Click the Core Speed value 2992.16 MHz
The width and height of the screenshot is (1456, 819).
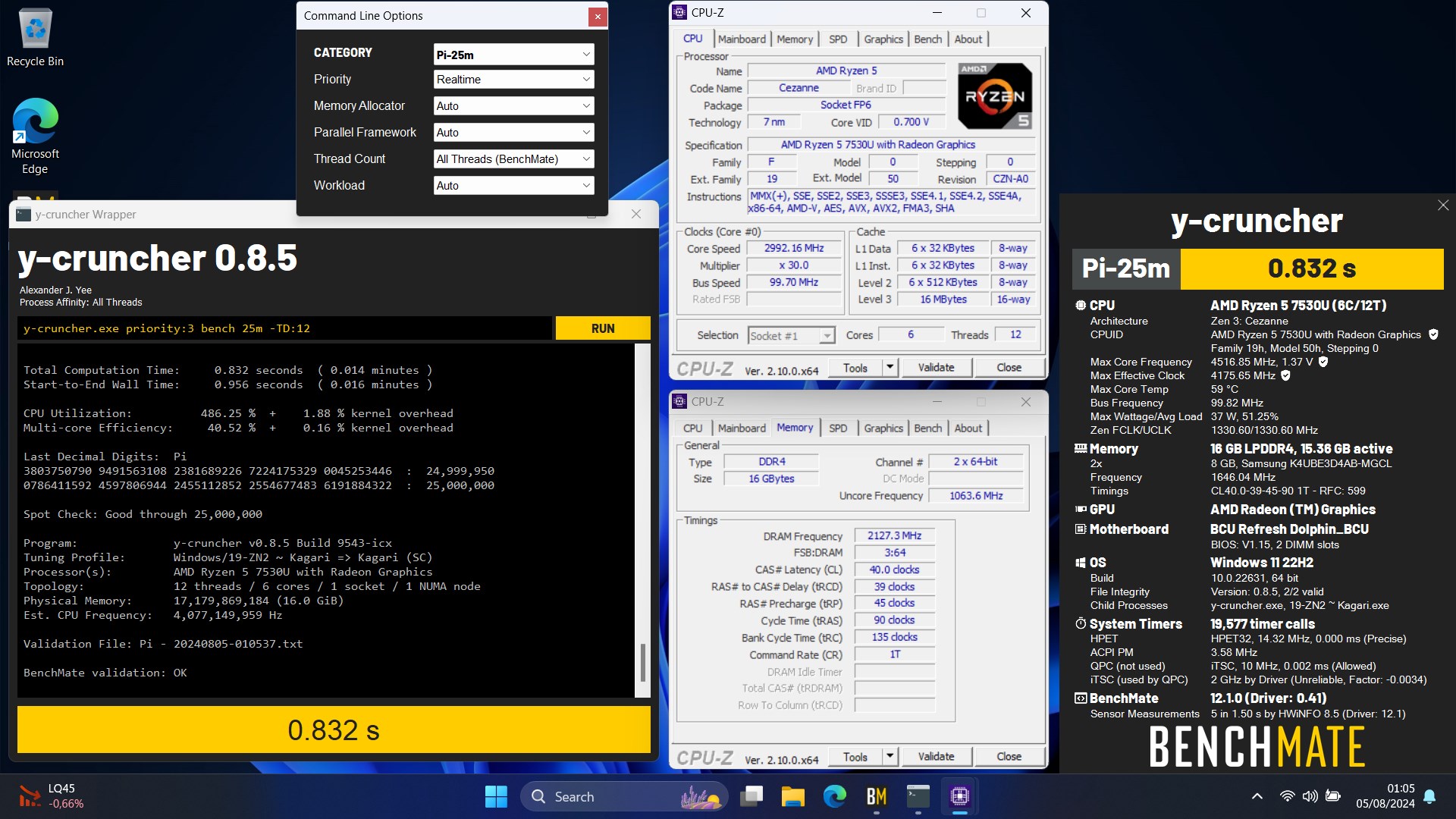794,248
